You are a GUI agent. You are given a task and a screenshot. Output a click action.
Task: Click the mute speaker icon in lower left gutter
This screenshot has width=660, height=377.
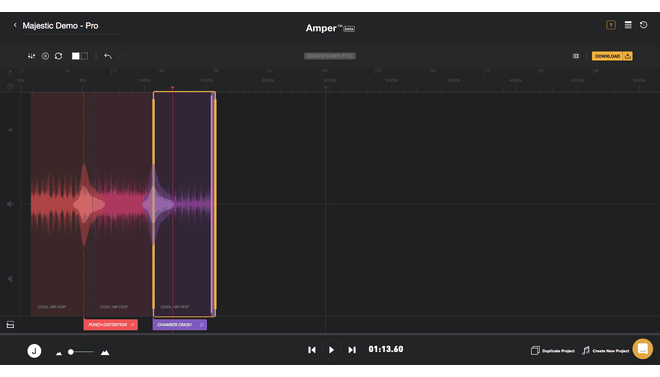point(10,279)
